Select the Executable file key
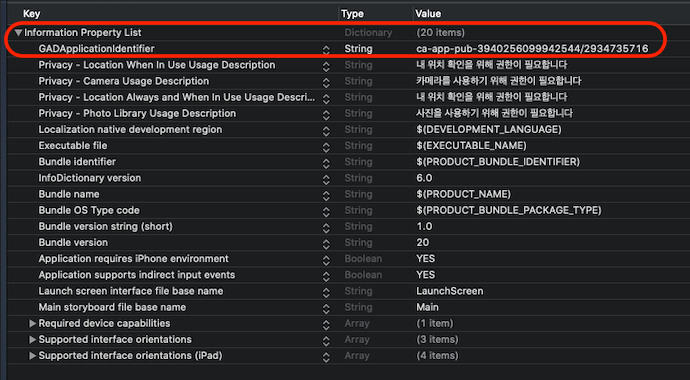 73,146
